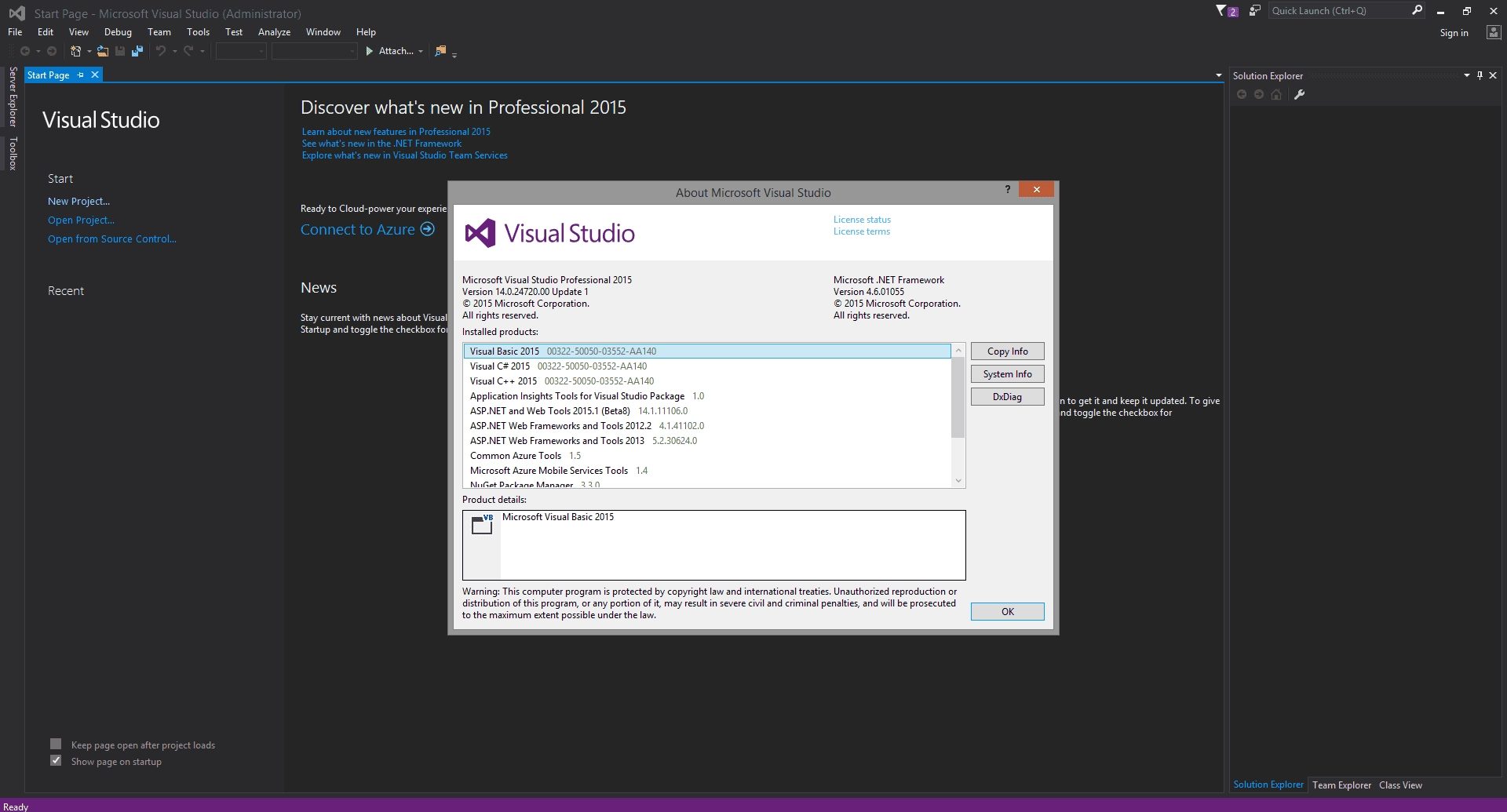Image resolution: width=1507 pixels, height=812 pixels.
Task: Click the installed products scroll down arrow
Action: 958,480
